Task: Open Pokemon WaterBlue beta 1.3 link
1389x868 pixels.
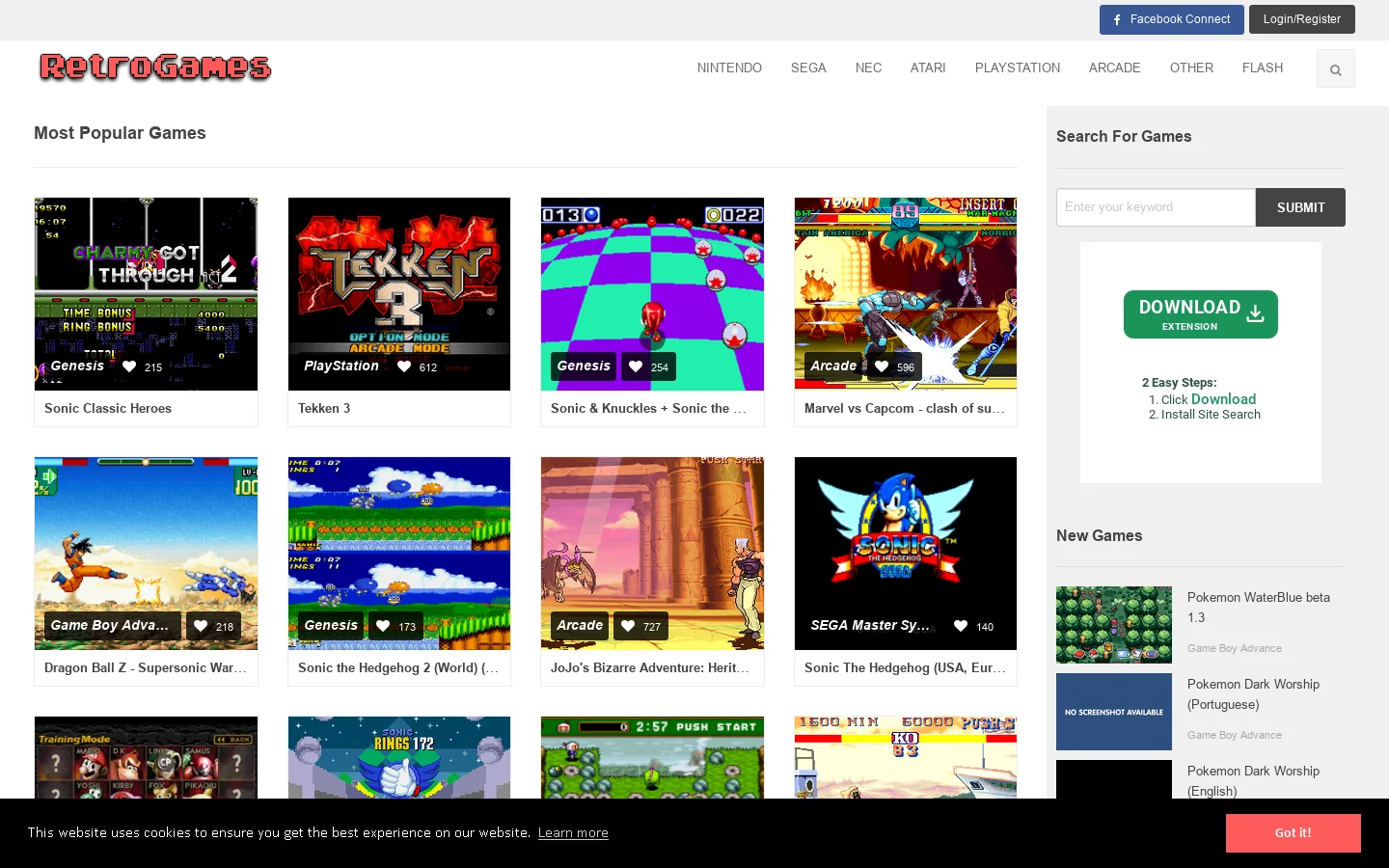Action: coord(1259,608)
